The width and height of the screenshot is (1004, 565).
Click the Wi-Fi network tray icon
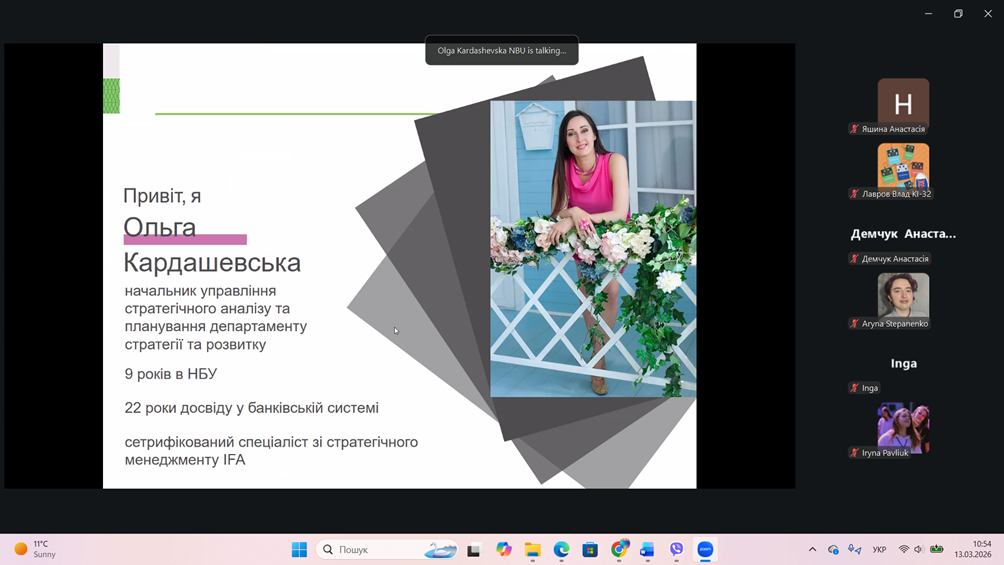904,549
